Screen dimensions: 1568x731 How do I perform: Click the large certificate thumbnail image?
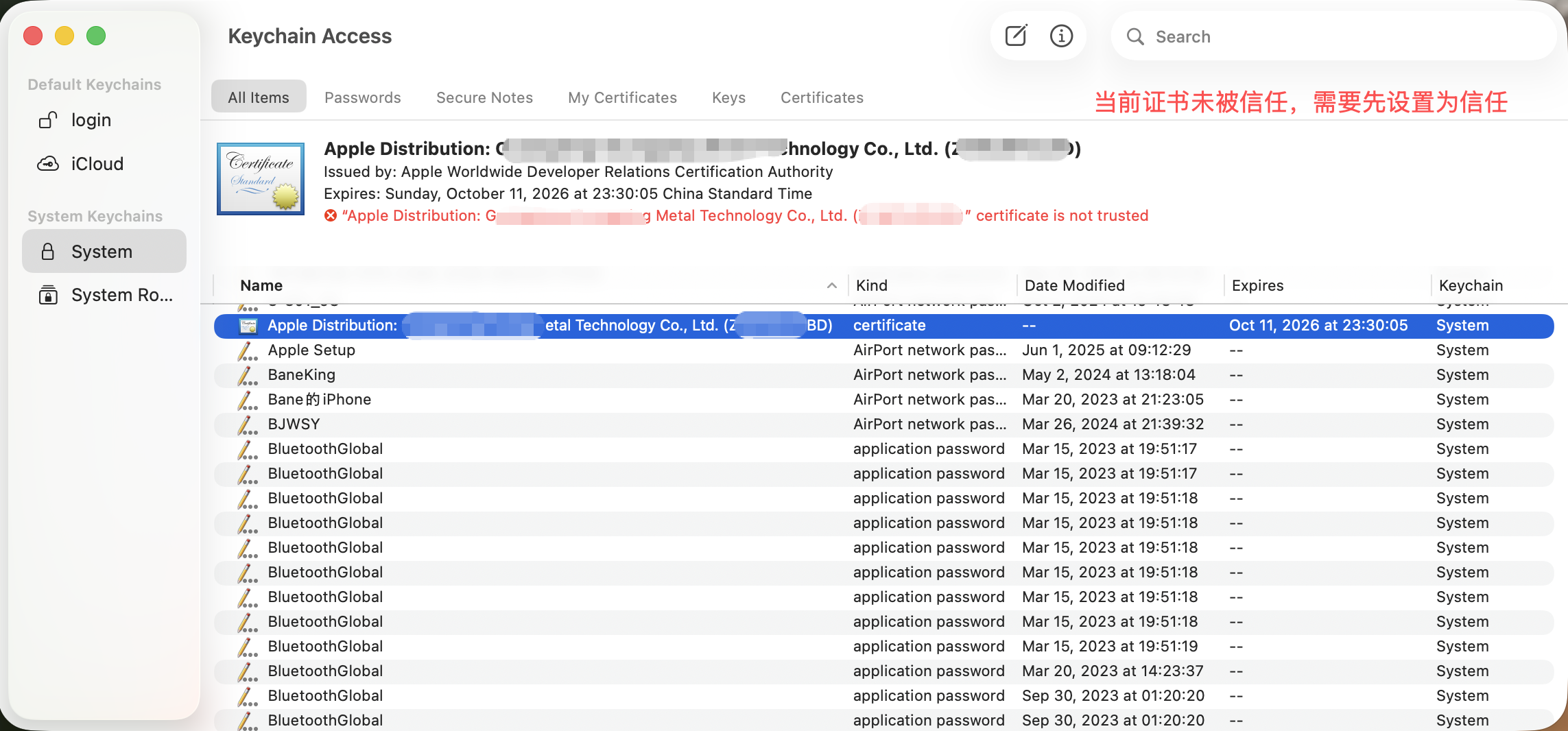pyautogui.click(x=261, y=179)
